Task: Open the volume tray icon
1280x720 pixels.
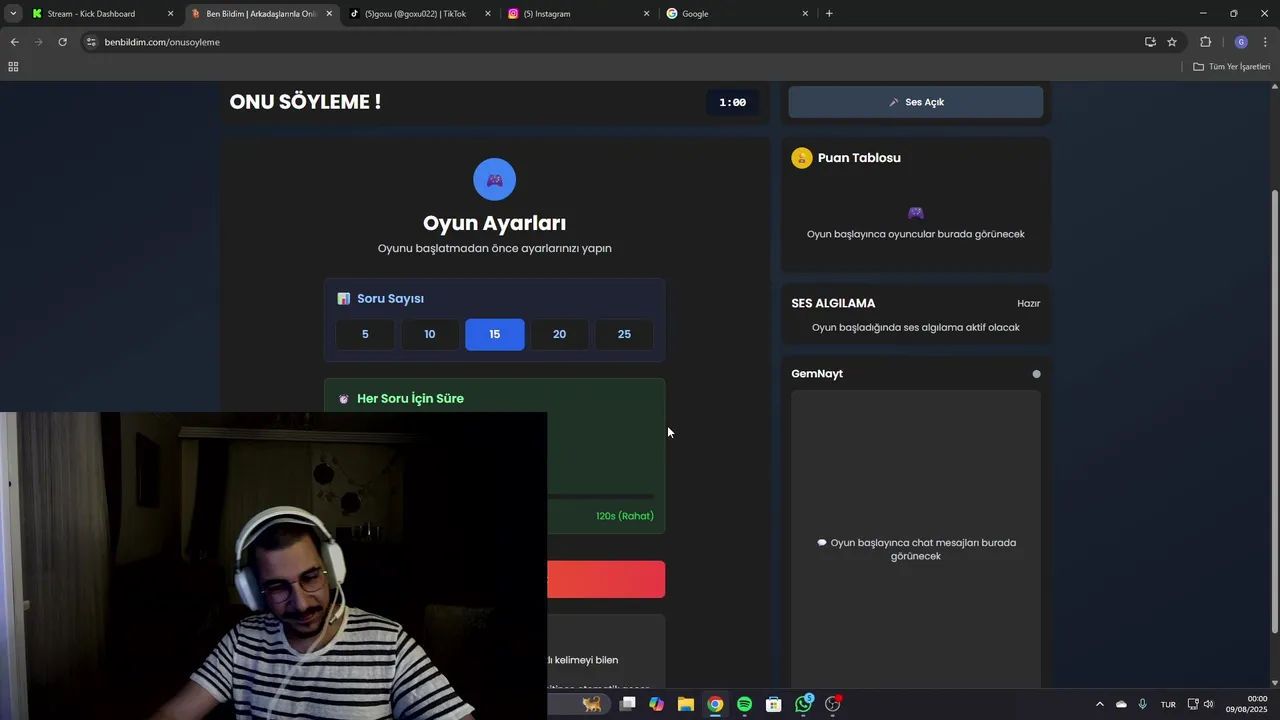Action: pos(1208,704)
